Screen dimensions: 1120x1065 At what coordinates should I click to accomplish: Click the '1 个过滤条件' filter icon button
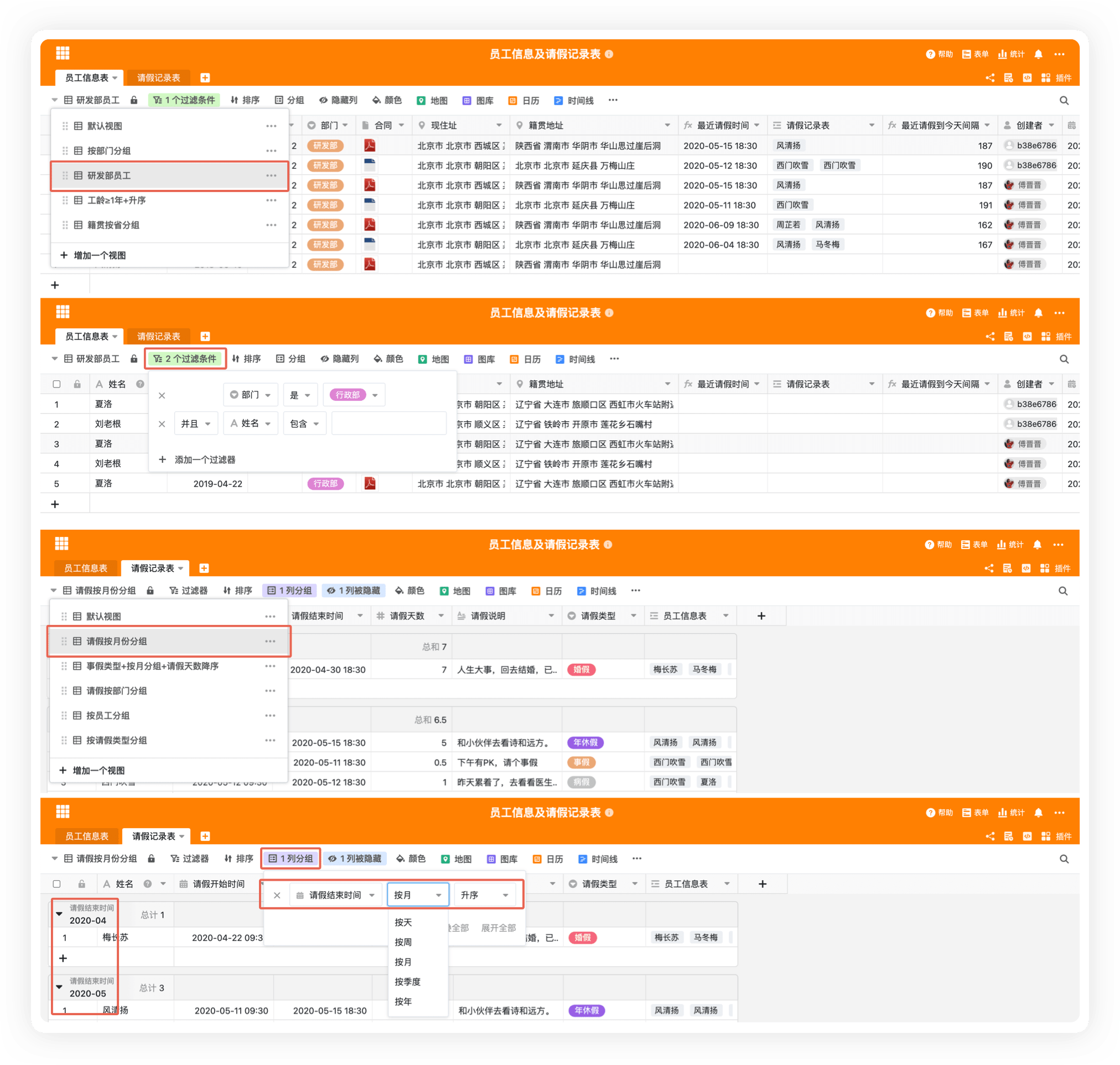click(184, 100)
